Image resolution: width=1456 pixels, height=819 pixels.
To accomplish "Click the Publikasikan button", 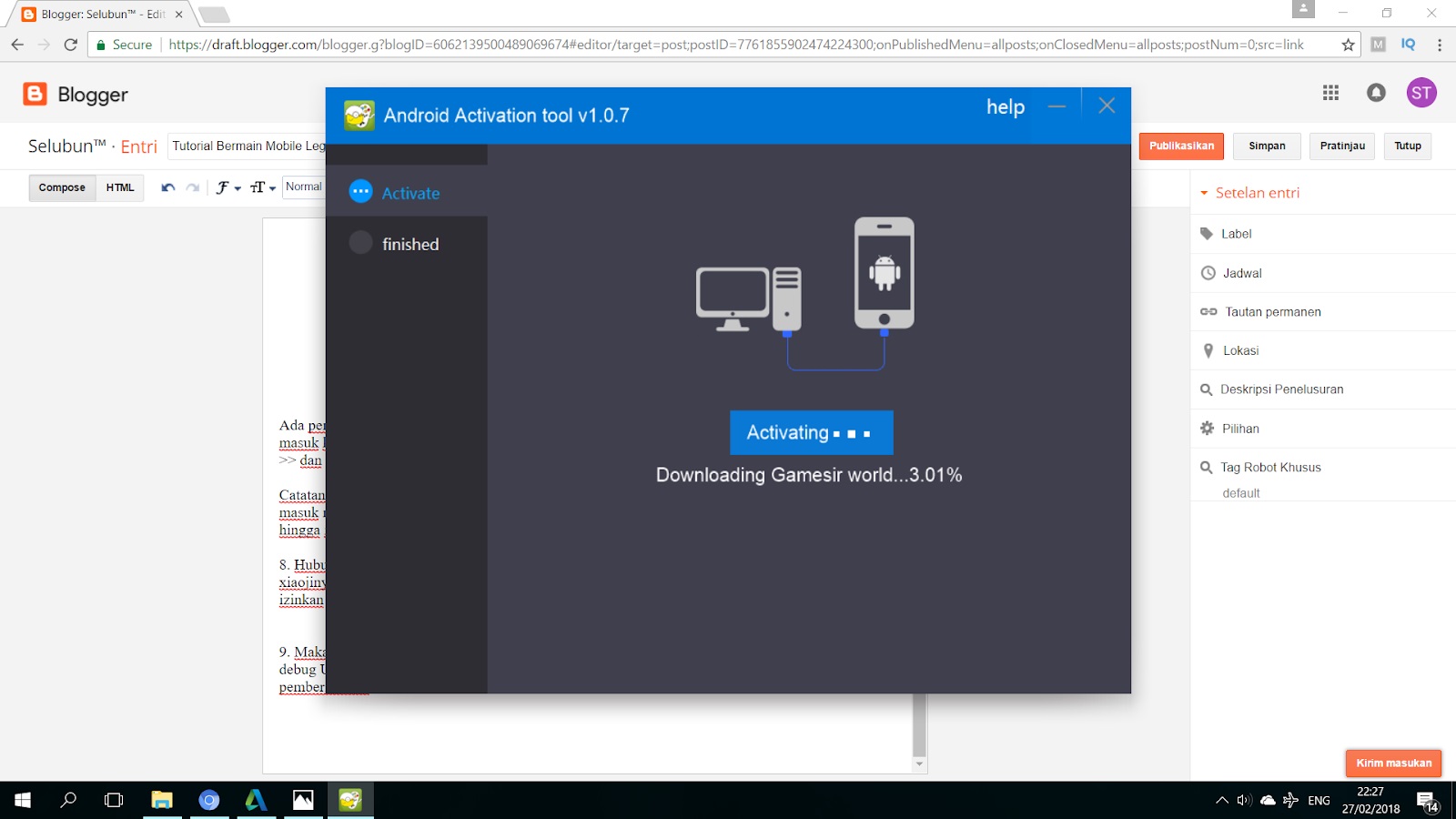I will click(1181, 146).
